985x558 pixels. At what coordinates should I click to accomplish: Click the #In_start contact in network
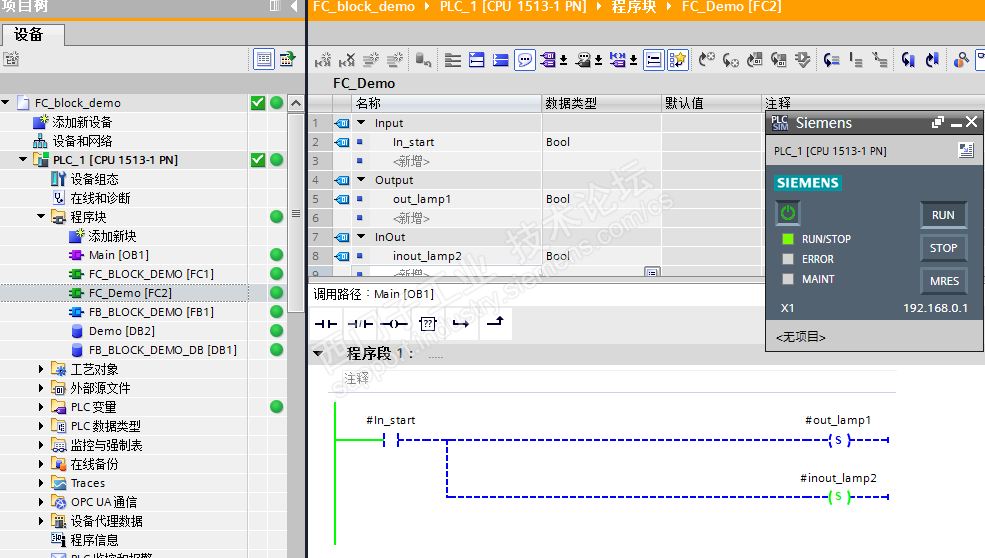tap(391, 440)
